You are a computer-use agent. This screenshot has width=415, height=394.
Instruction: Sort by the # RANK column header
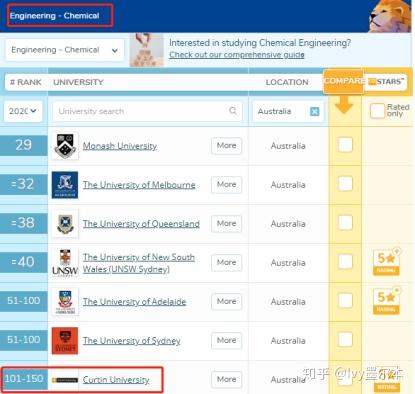[26, 82]
